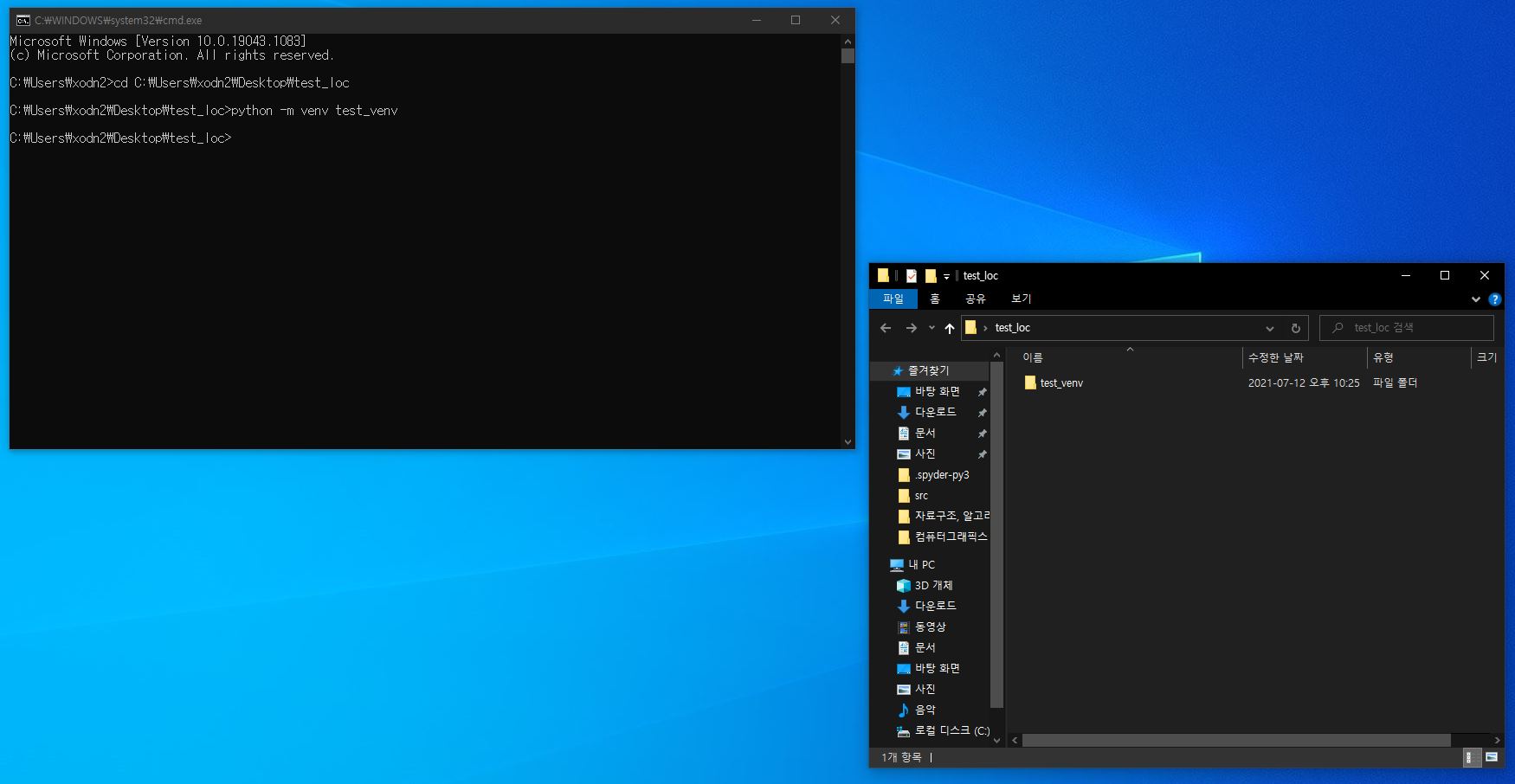Select 즐겨찾기 in the navigation pane
Viewport: 1515px width, 784px height.
click(x=928, y=370)
